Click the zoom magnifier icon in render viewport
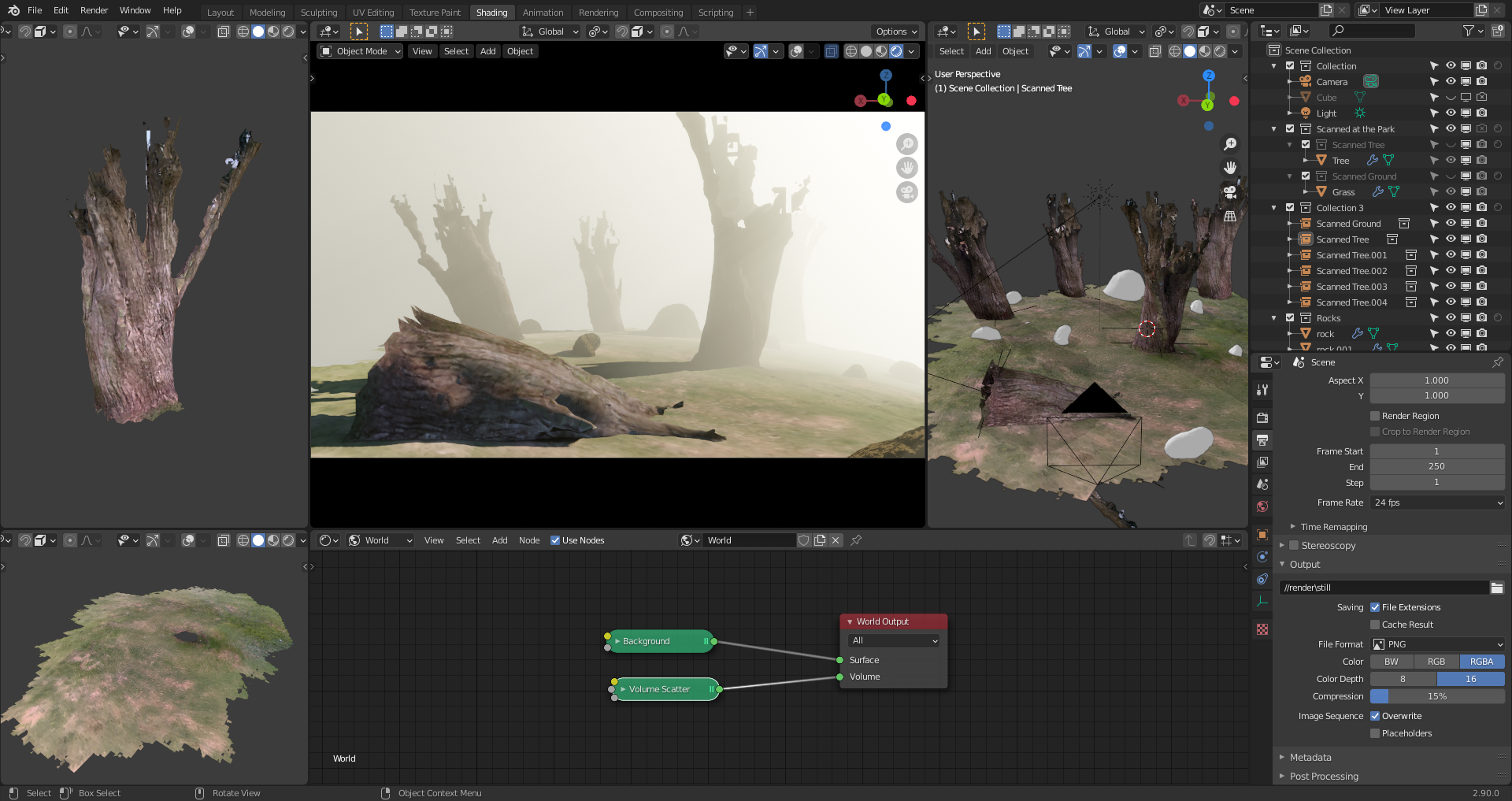1512x801 pixels. click(x=907, y=144)
